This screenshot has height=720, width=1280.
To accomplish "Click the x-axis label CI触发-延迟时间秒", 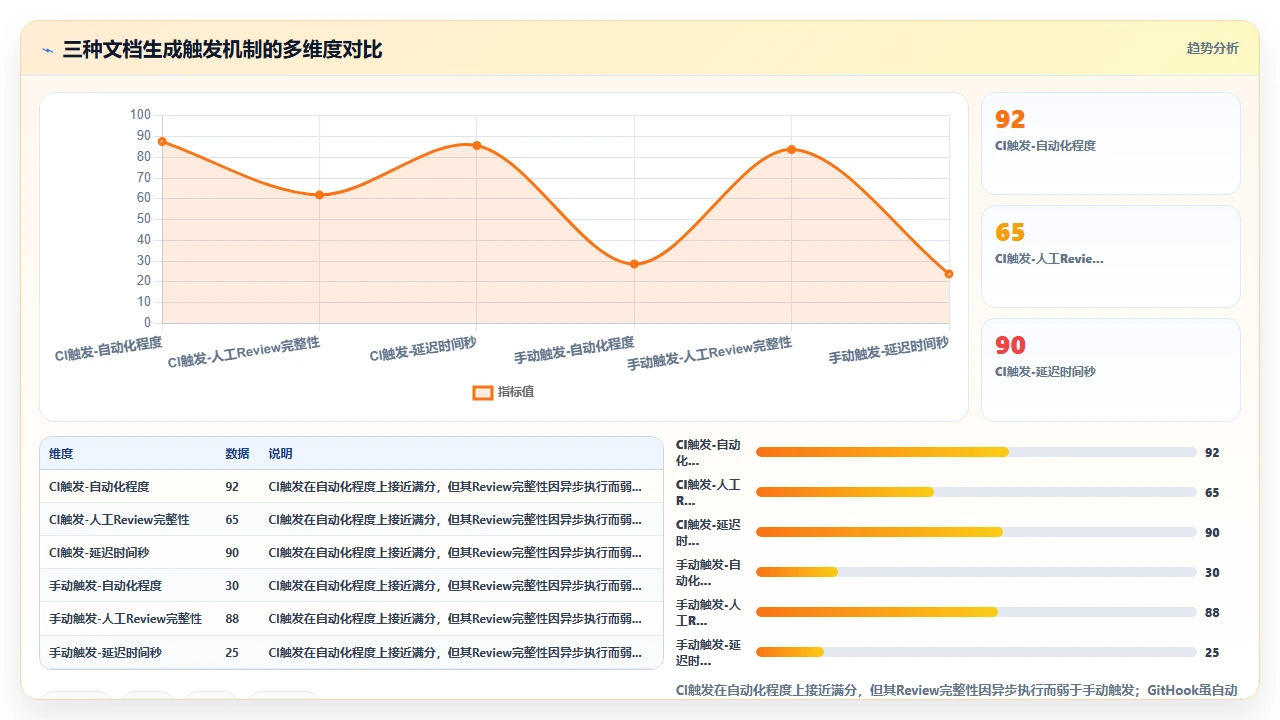I will pyautogui.click(x=423, y=349).
